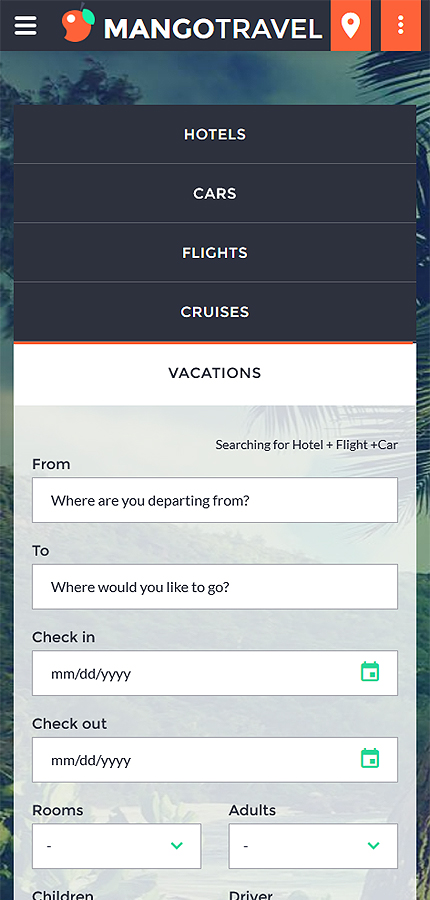Switch to the Hotels tab

pyautogui.click(x=215, y=134)
